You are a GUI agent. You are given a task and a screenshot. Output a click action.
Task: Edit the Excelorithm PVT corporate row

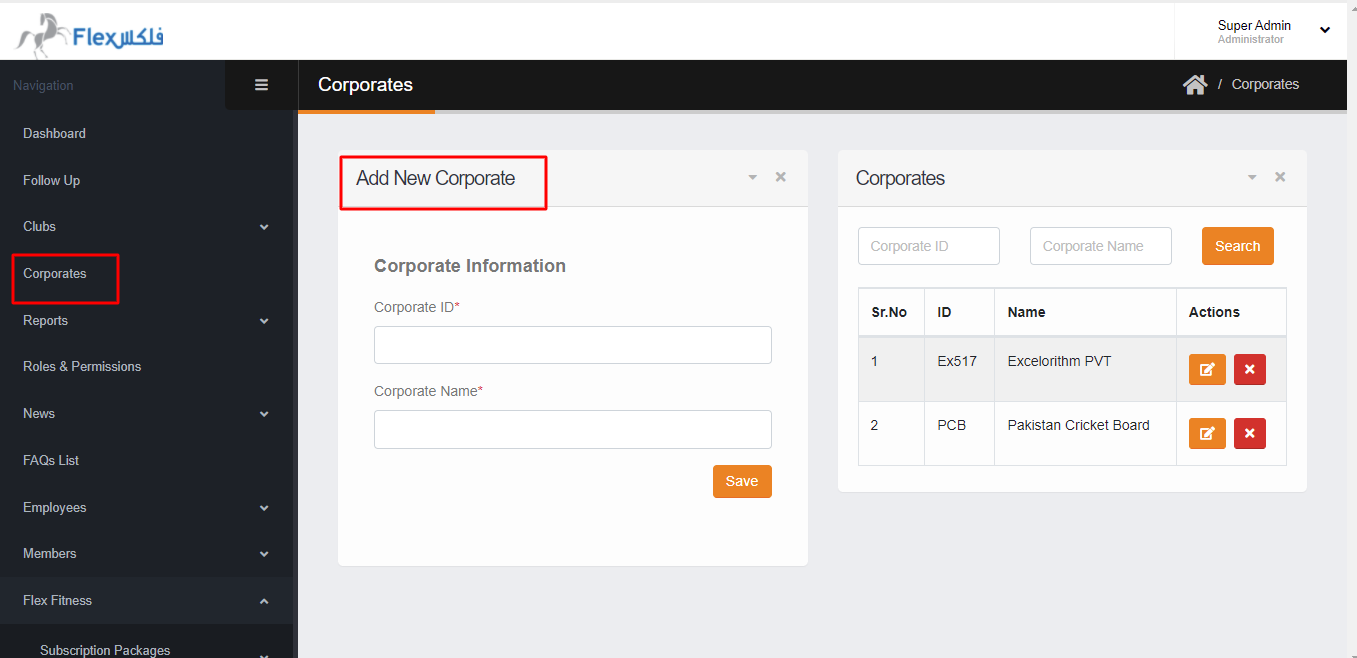point(1207,369)
